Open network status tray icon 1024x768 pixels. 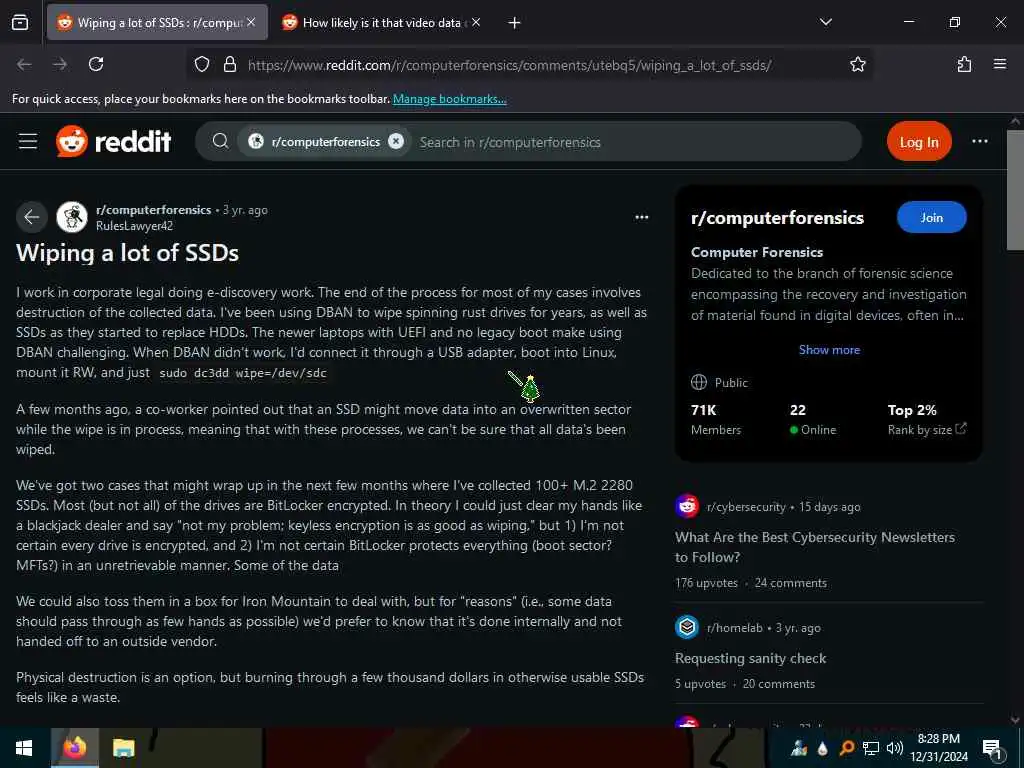point(870,748)
